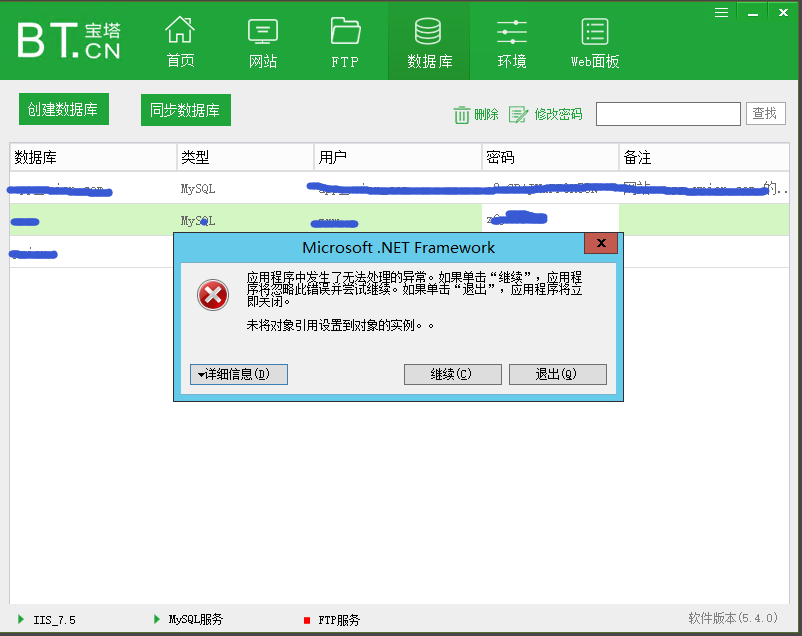Click the BT.CN 宝塔 logo

69,40
